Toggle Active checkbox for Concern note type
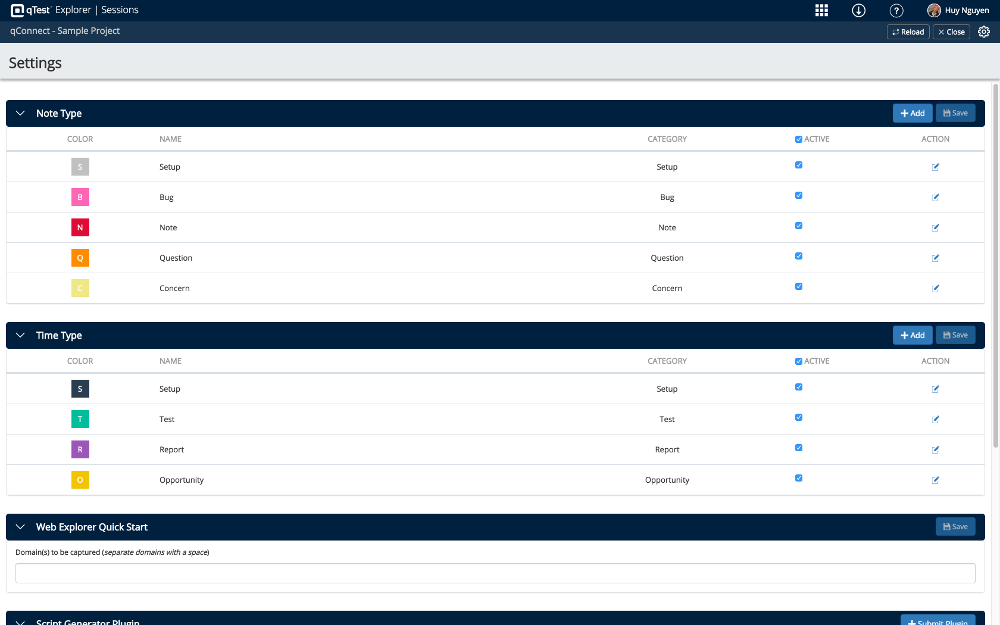Image resolution: width=1000 pixels, height=625 pixels. click(x=798, y=286)
